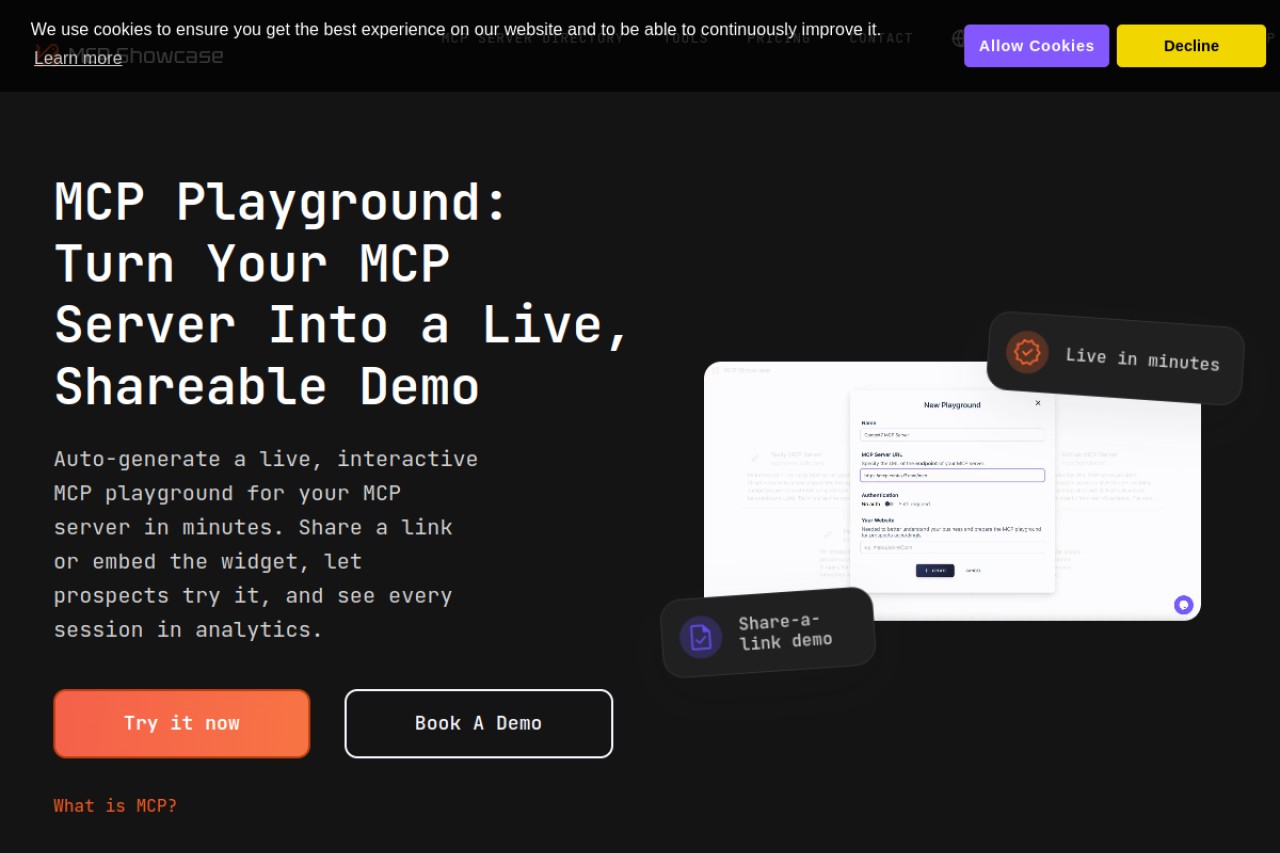Select the Your Website input field

952,547
